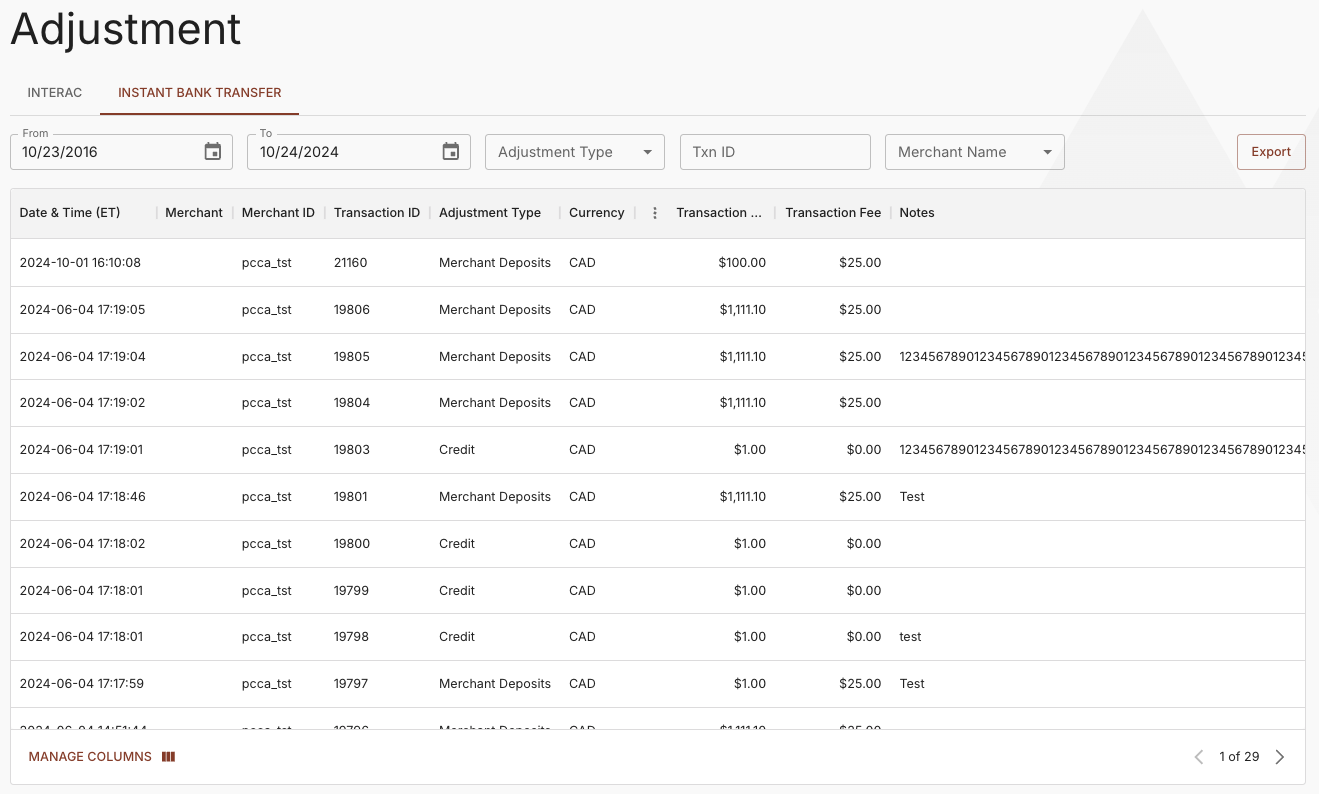1319x794 pixels.
Task: Click the columns icon beside Manage Columns
Action: click(168, 757)
